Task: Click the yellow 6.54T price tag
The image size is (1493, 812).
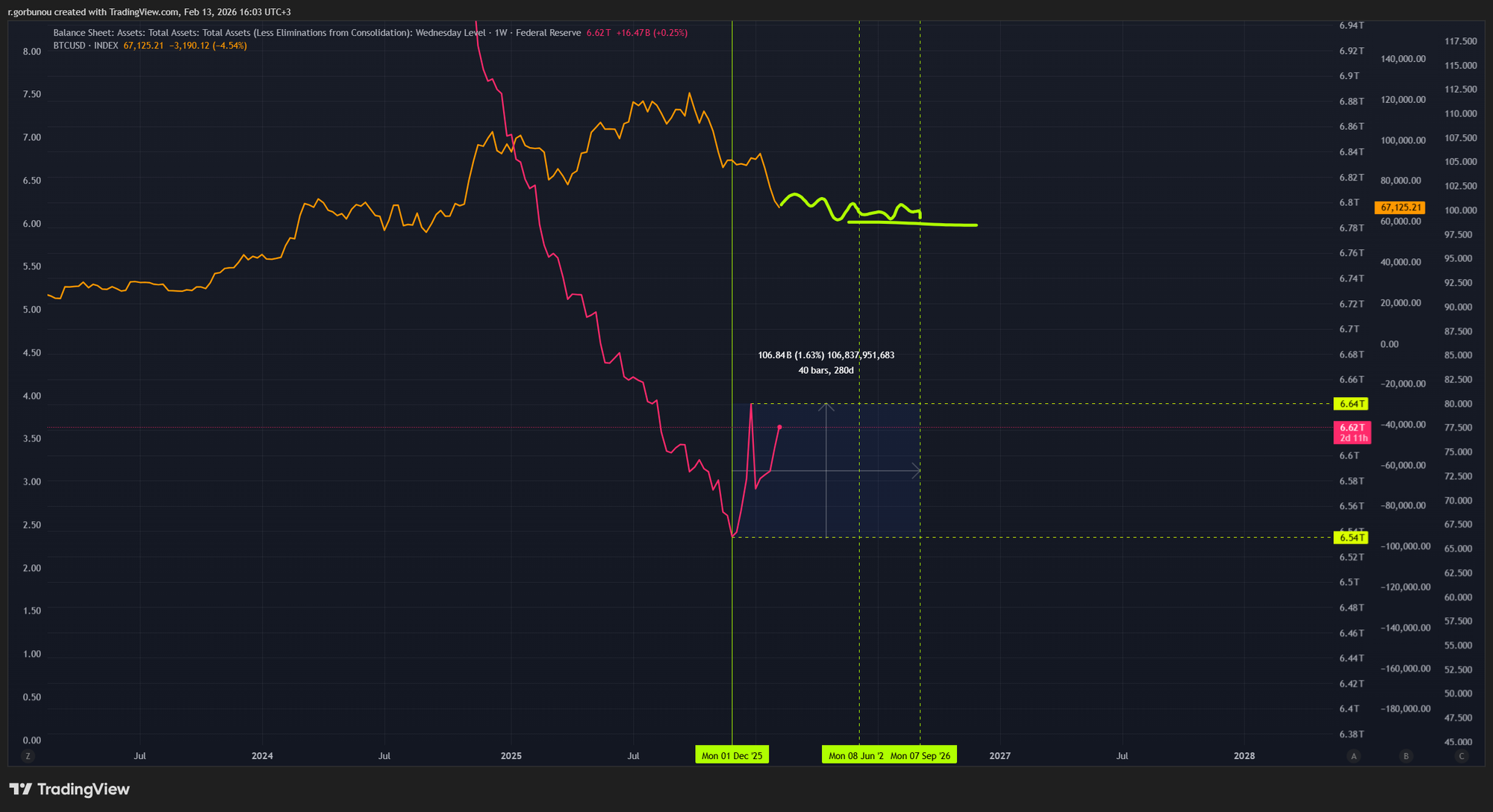Action: (x=1352, y=537)
